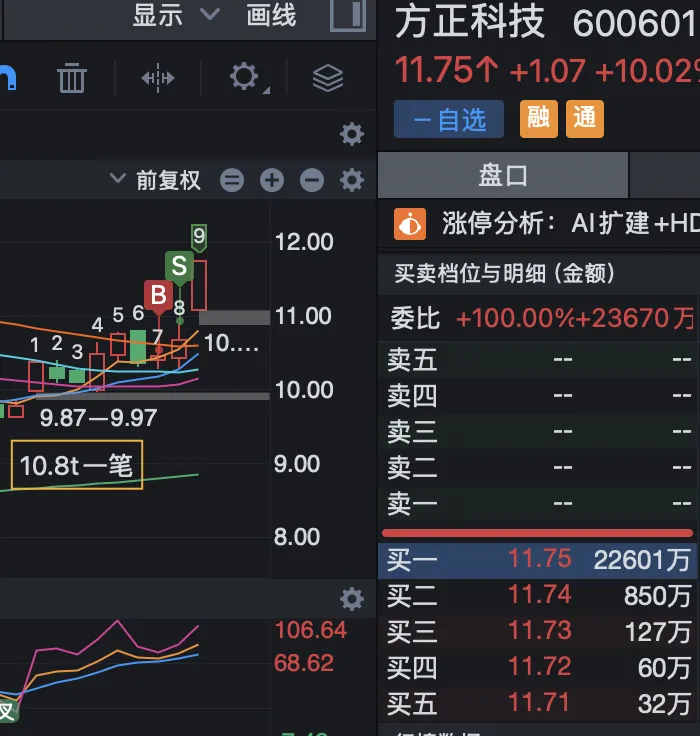Open the stacked layers icon
700x736 pixels.
coord(328,78)
